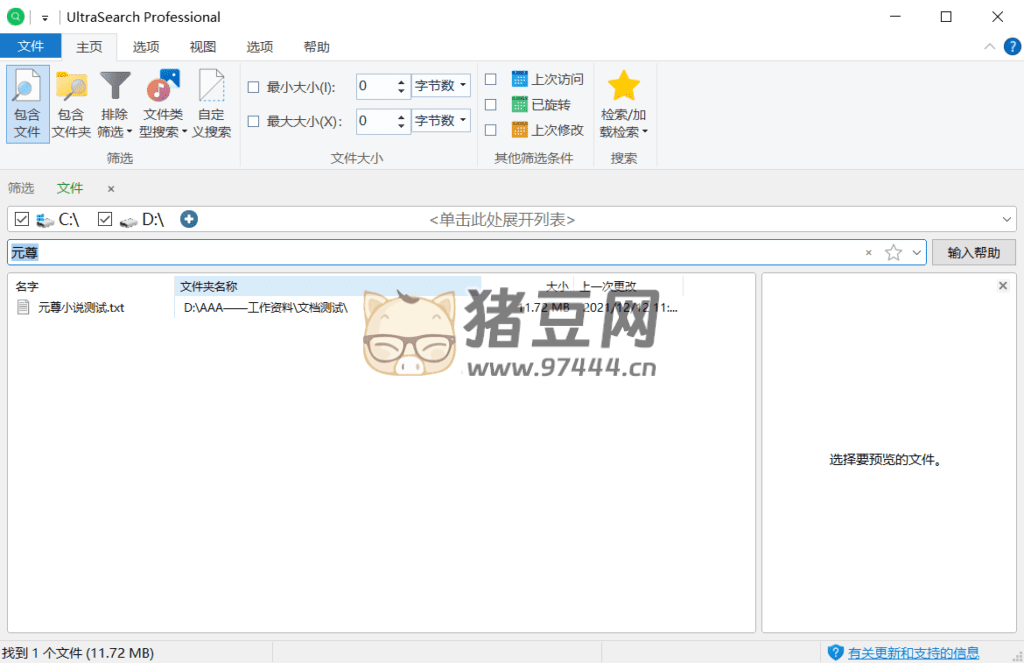Close the preview pane with its x
This screenshot has height=663, width=1024.
1003,285
